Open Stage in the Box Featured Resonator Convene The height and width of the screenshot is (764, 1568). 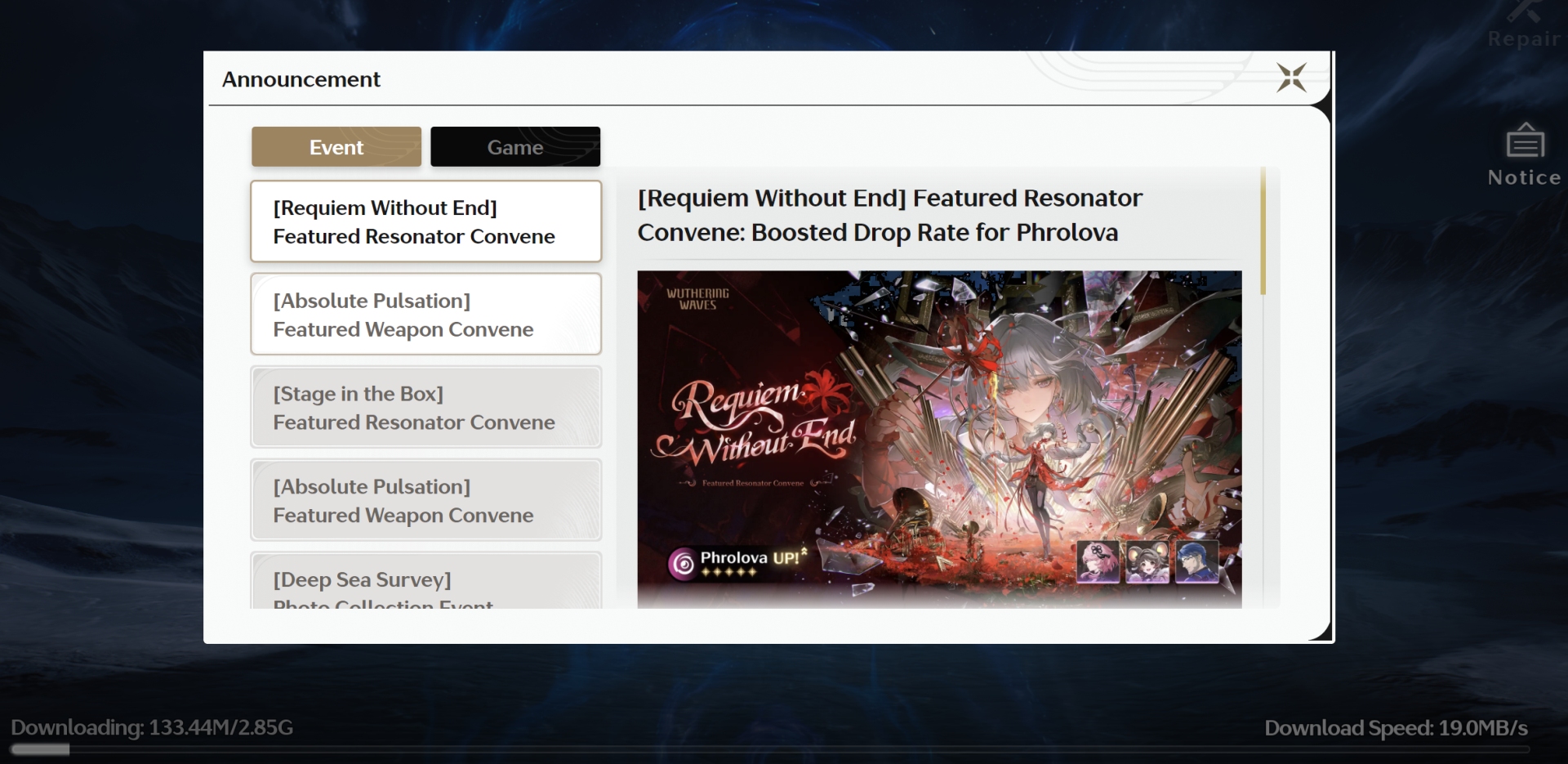pyautogui.click(x=425, y=407)
